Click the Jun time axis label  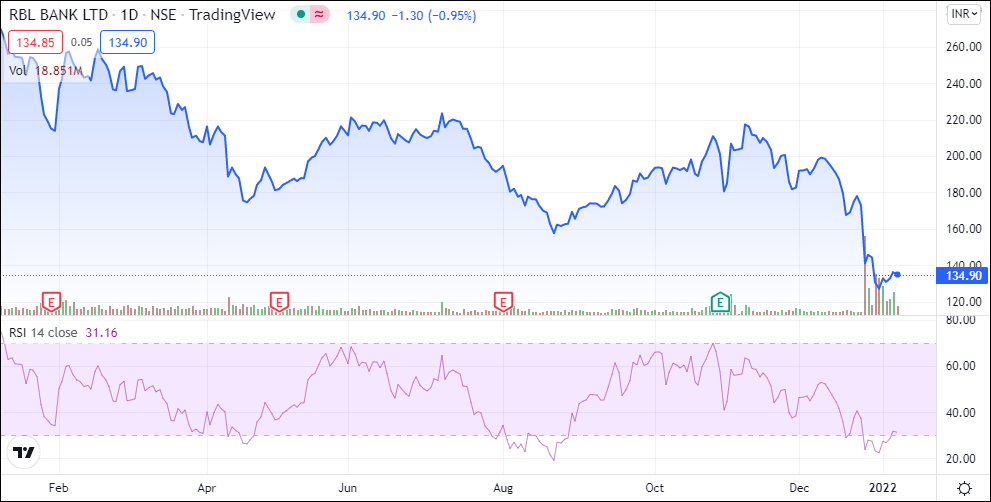[348, 488]
